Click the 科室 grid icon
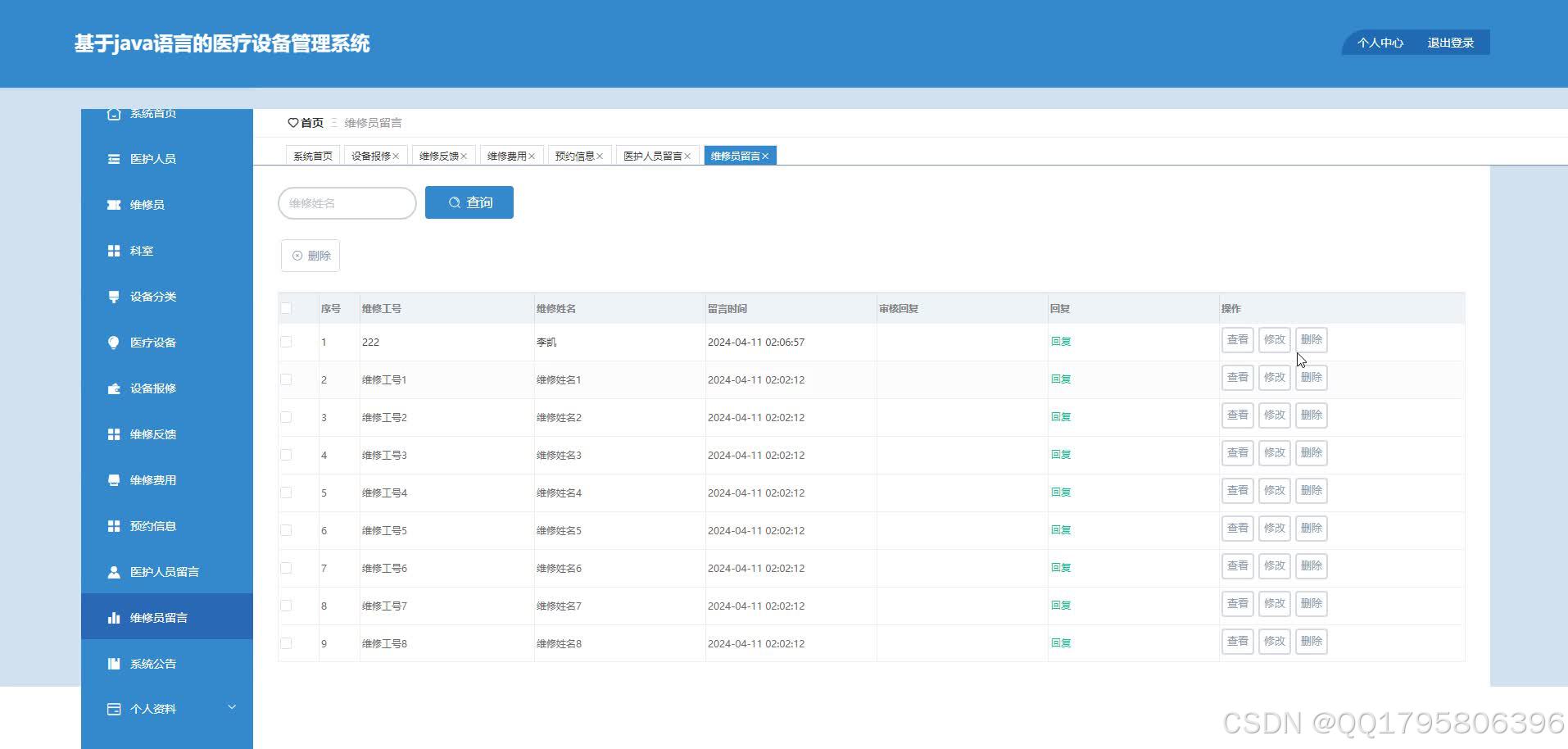The width and height of the screenshot is (1568, 749). coord(114,251)
